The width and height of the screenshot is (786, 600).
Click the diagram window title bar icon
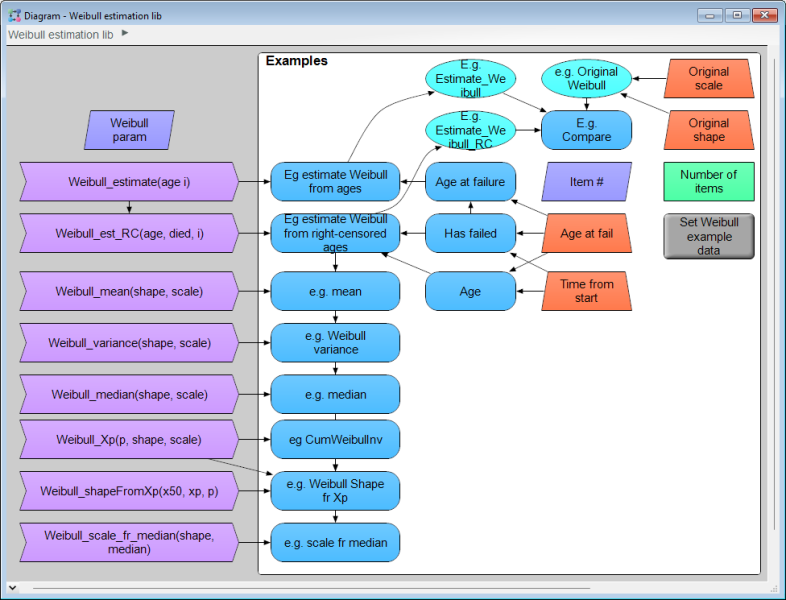(15, 16)
